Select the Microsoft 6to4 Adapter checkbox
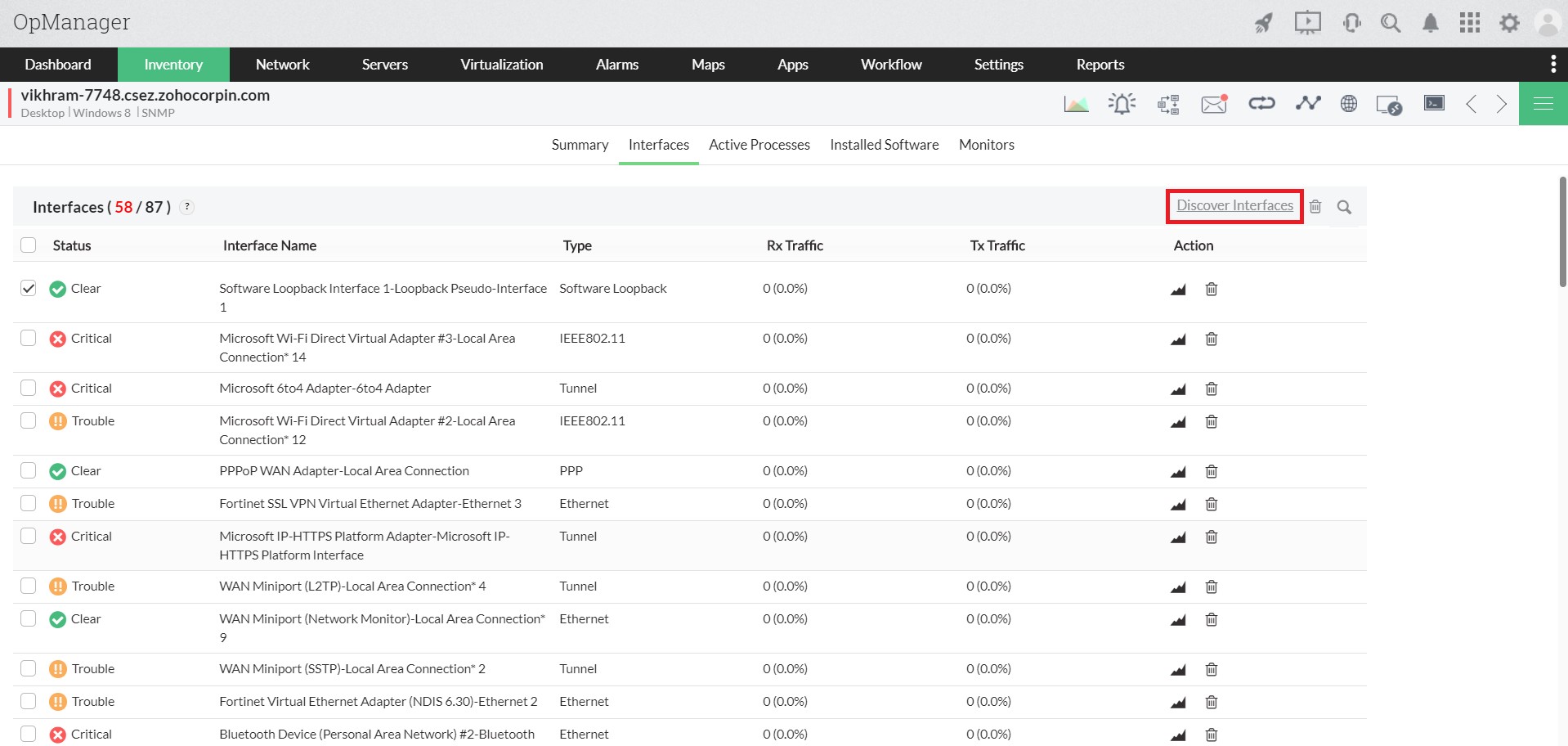Screen dimensions: 1568x746 (x=29, y=389)
